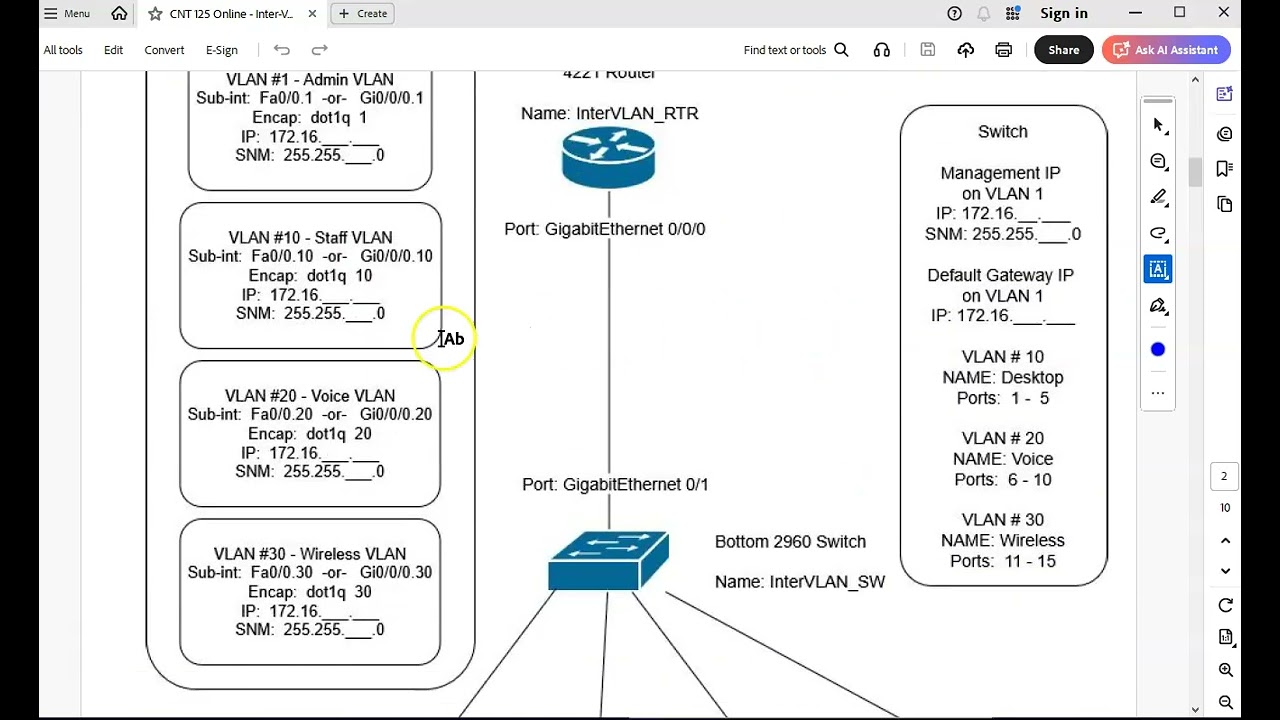Click the Create button

[363, 14]
